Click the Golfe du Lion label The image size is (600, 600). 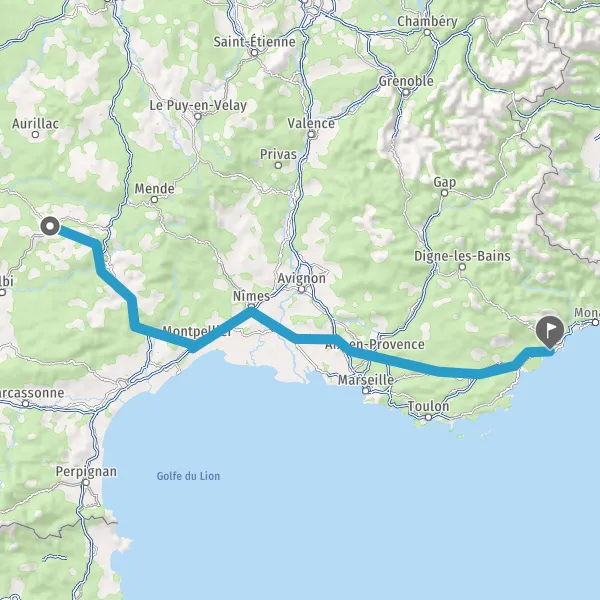[188, 476]
